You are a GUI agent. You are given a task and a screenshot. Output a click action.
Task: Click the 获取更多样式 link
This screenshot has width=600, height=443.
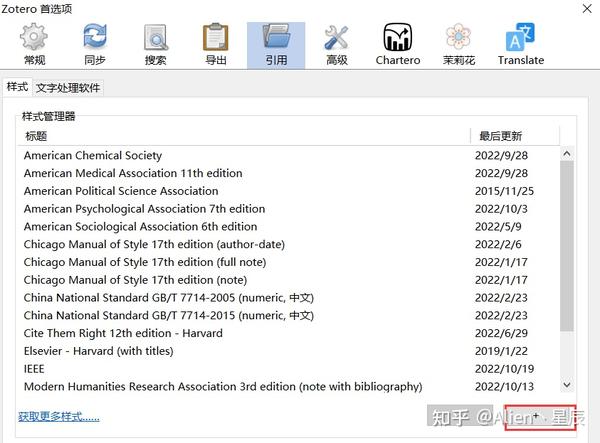(59, 416)
